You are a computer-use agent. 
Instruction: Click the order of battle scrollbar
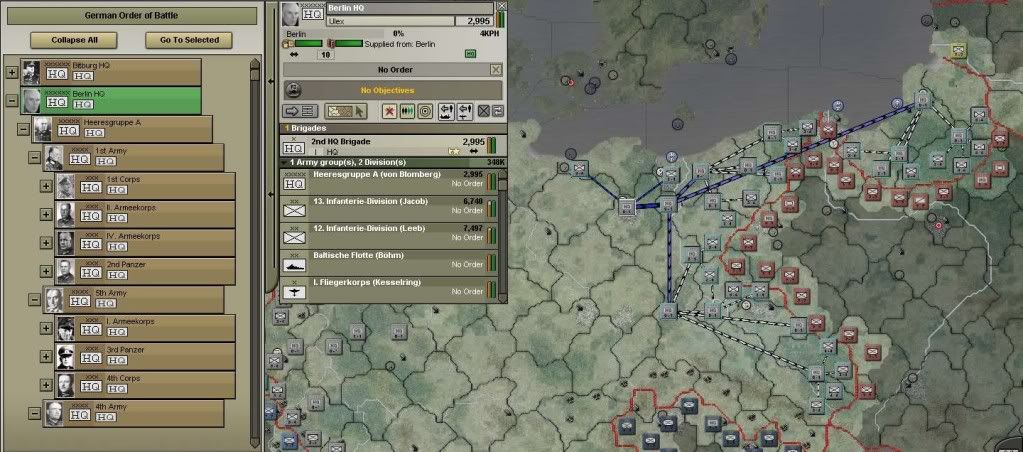point(255,251)
